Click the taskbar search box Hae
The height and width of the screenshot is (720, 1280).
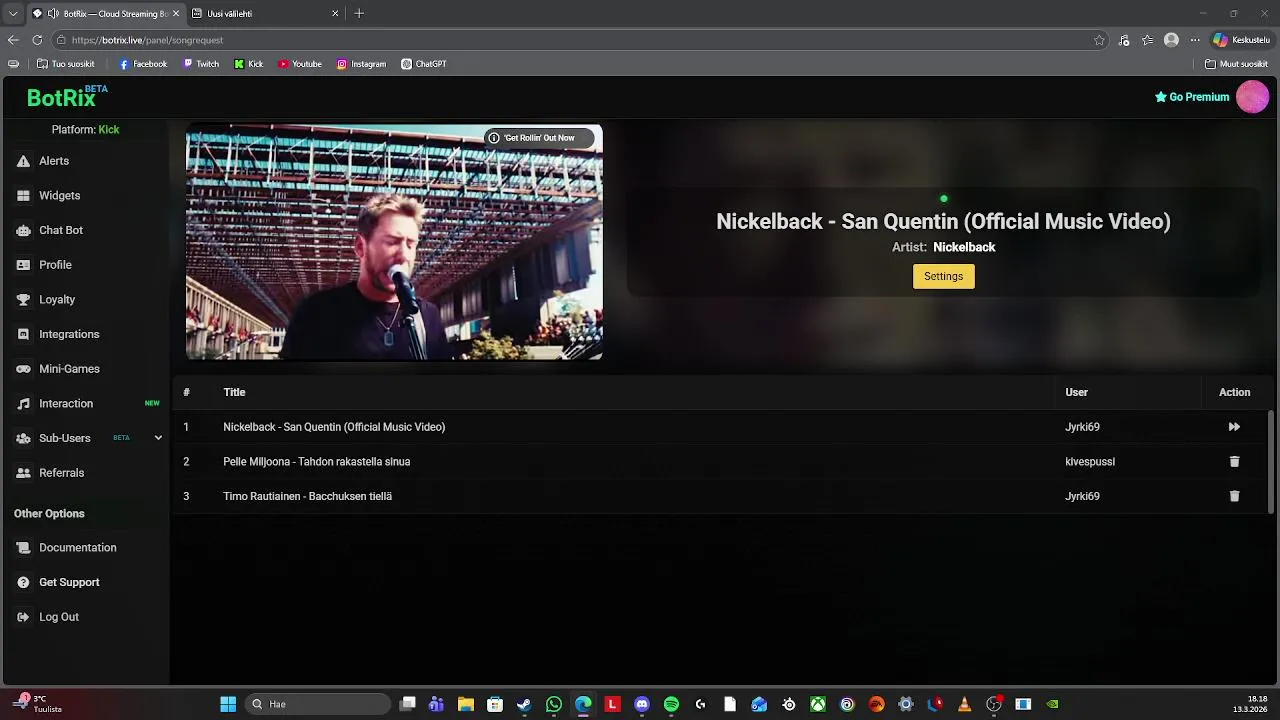pyautogui.click(x=318, y=704)
